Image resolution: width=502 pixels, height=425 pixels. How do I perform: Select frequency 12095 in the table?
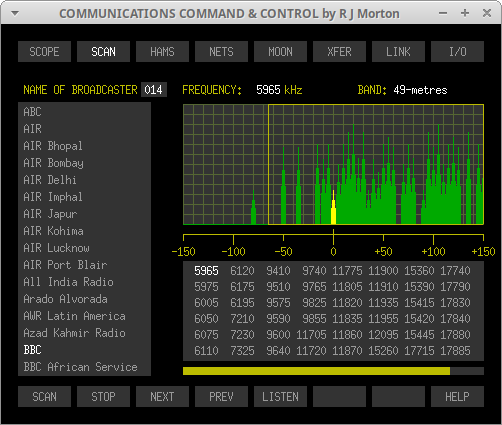(383, 335)
